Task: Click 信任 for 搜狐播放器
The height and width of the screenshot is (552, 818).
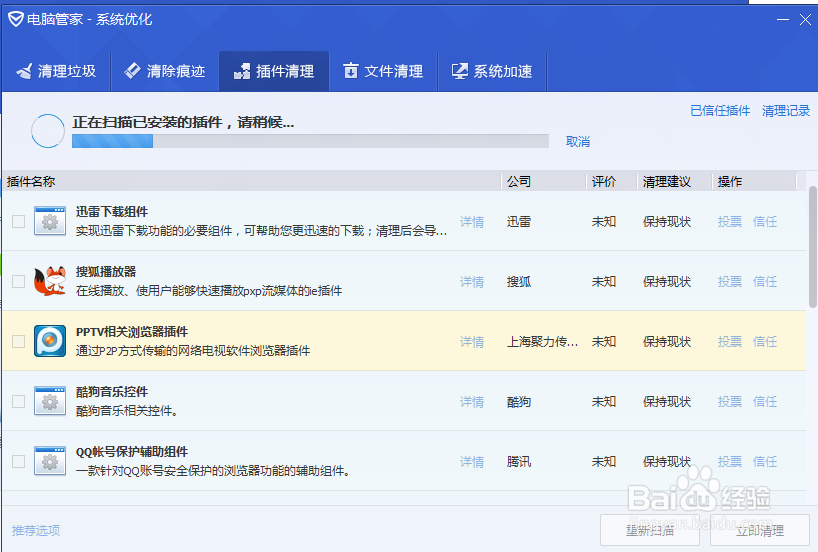Action: (765, 282)
